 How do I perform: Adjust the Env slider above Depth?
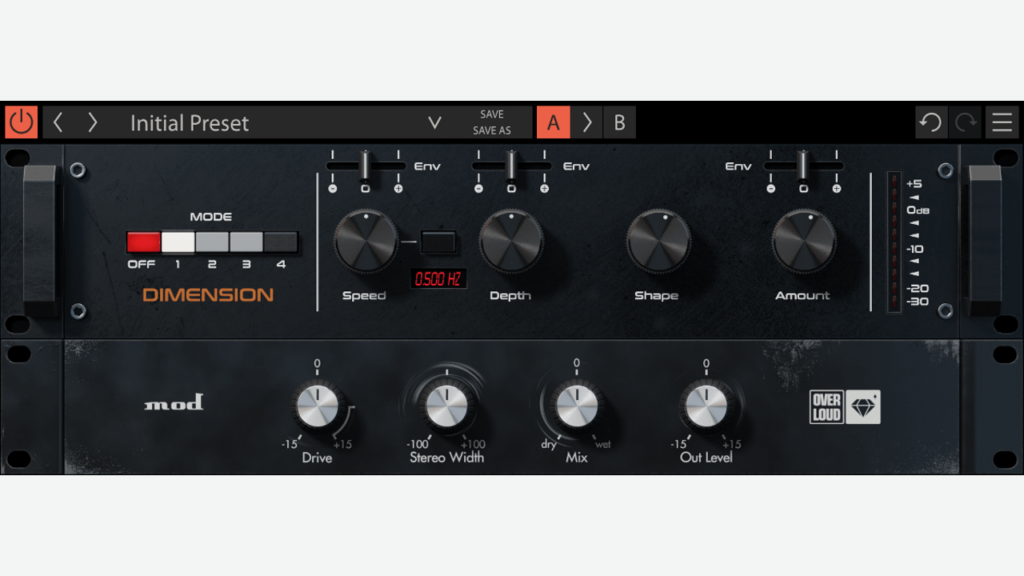[511, 166]
